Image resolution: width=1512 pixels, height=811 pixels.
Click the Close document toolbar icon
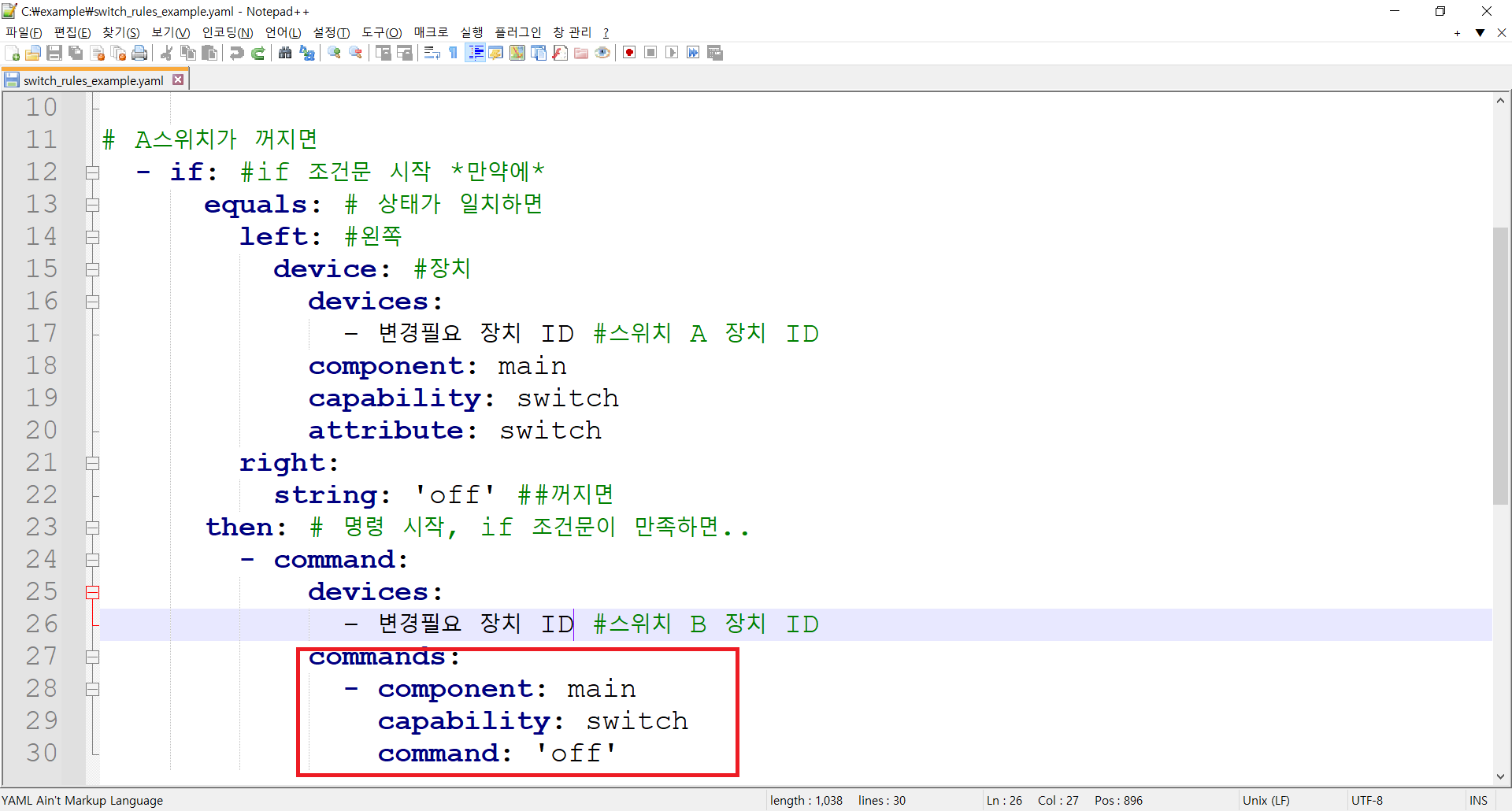click(x=98, y=53)
